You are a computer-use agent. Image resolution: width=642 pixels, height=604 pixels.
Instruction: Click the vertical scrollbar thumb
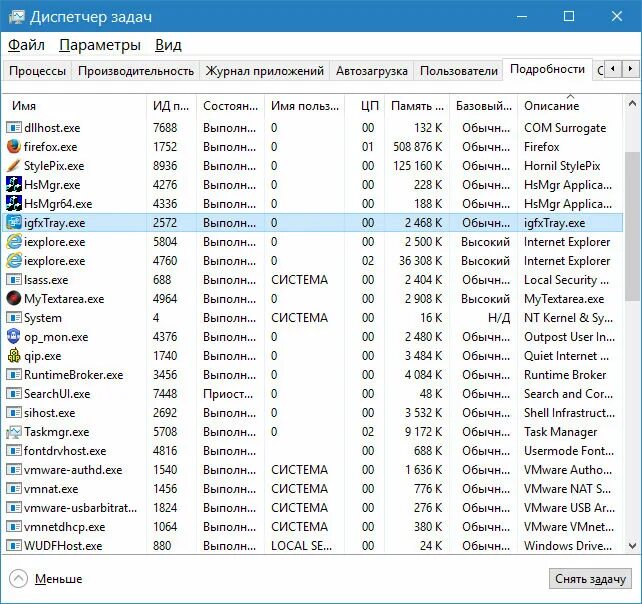click(632, 226)
